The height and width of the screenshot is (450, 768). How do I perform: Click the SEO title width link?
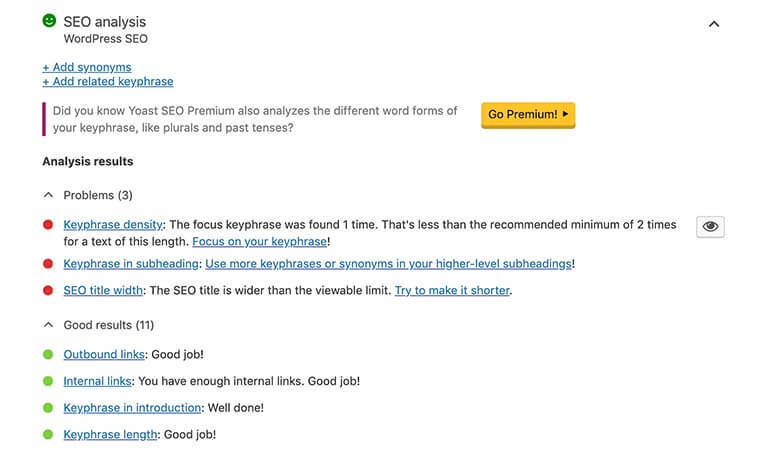[103, 290]
